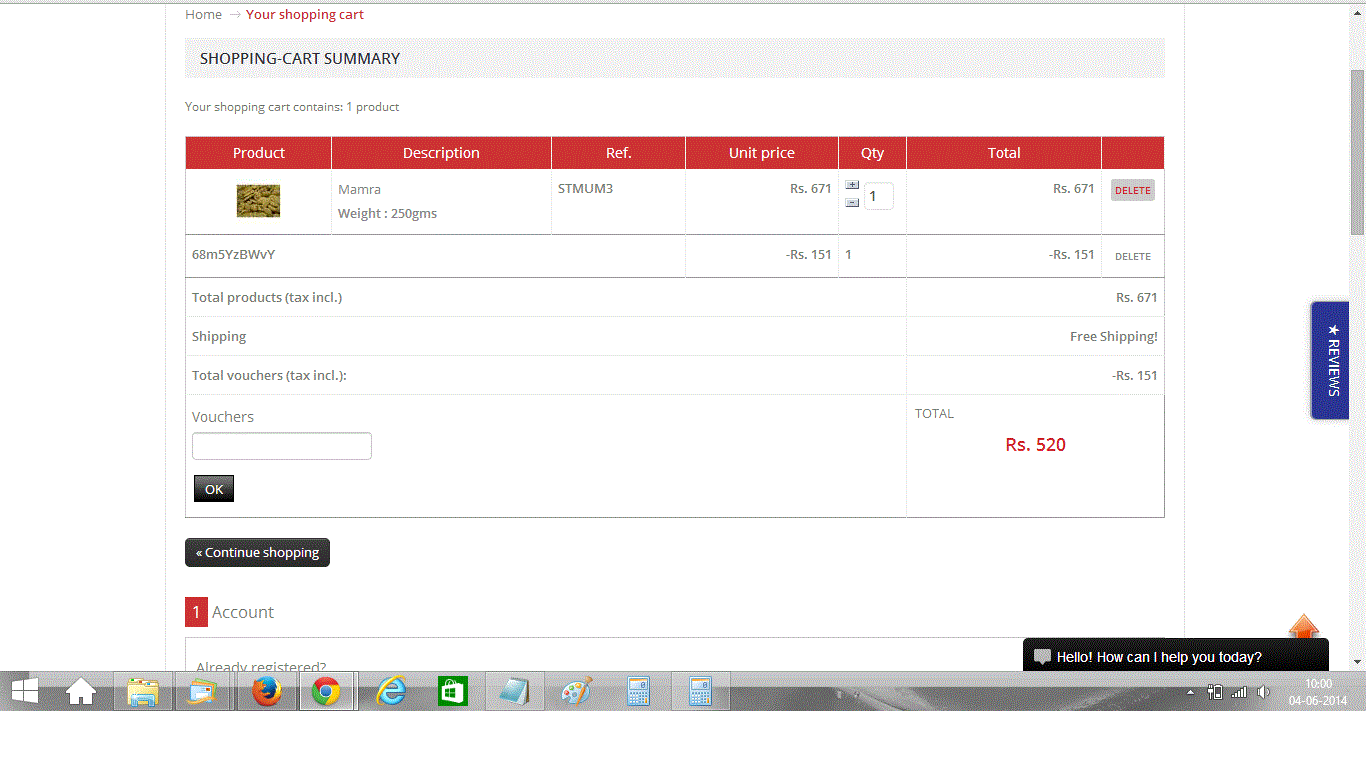Open the Mamra product description link
The height and width of the screenshot is (768, 1366).
pos(359,189)
